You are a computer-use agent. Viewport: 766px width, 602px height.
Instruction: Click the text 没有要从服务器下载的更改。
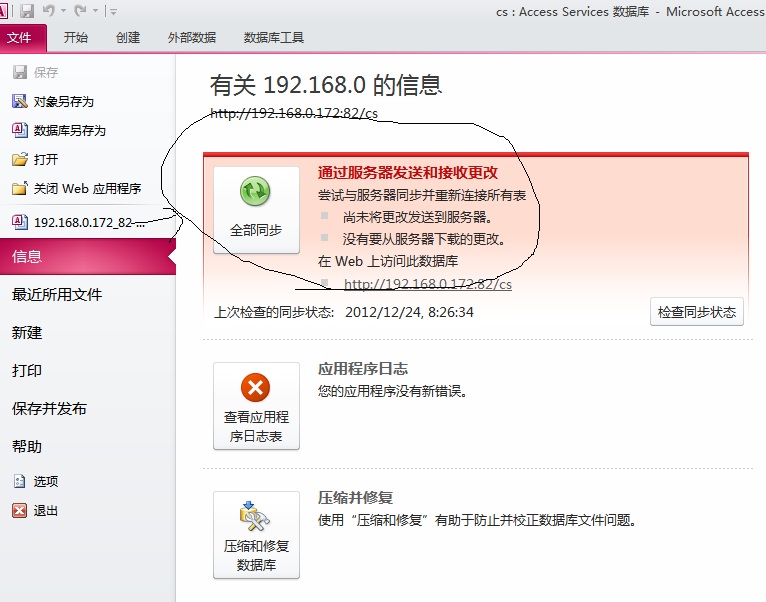point(424,239)
